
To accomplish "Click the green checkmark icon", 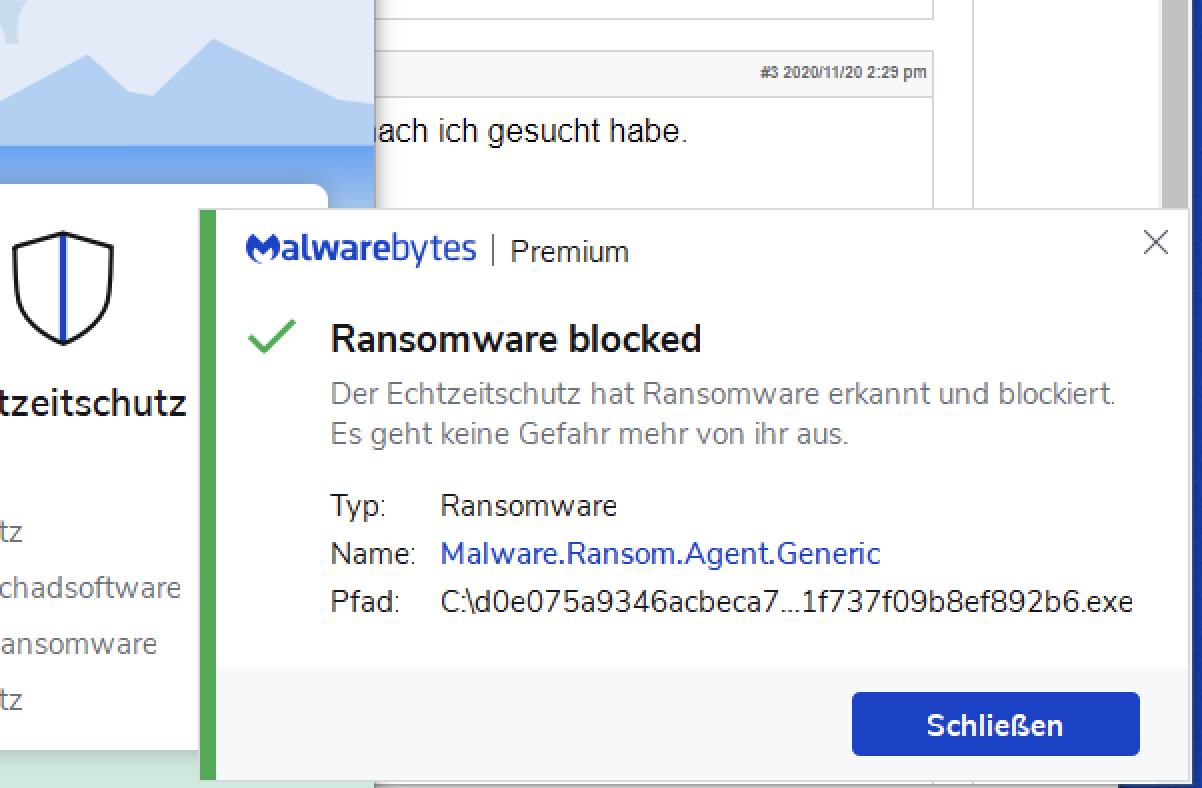I will coord(271,337).
